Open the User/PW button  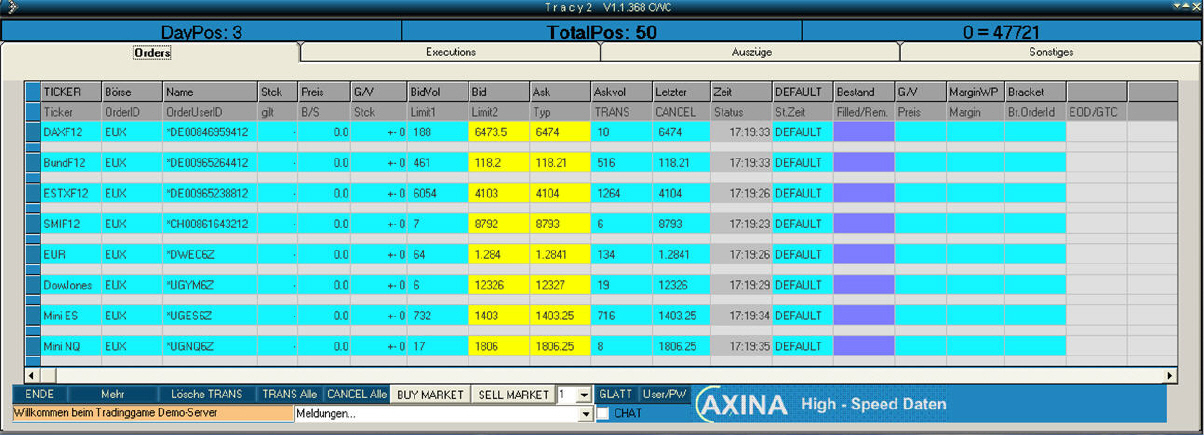(x=664, y=394)
